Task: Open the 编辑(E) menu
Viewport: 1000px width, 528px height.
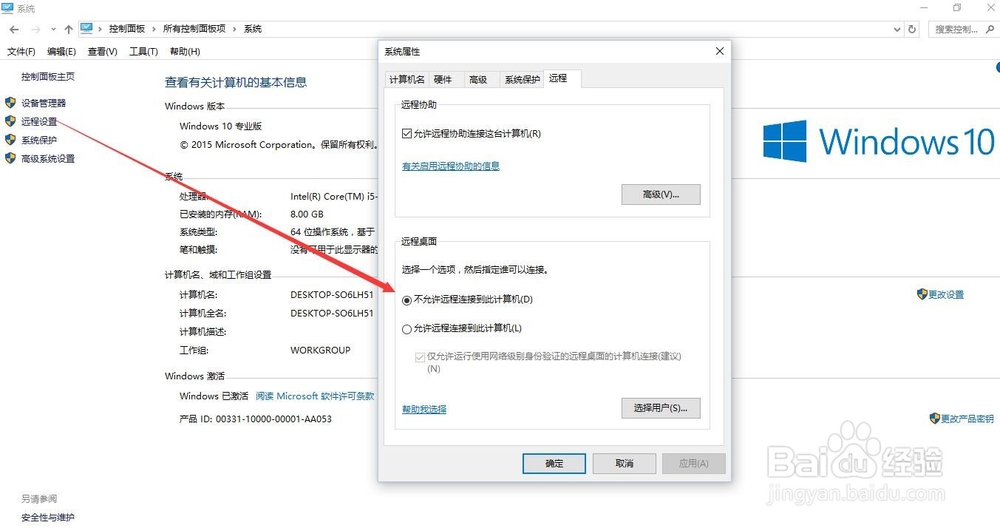Action: 61,52
